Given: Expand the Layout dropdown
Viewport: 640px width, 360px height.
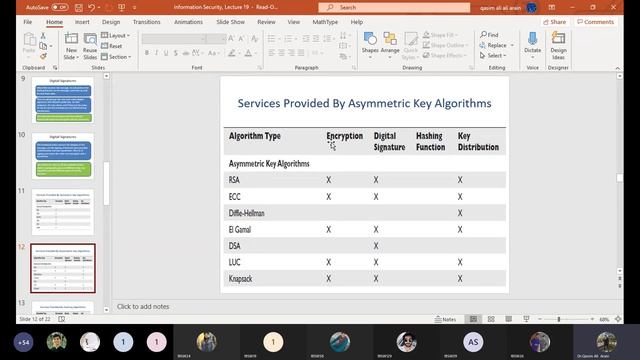Looking at the screenshot, I should pyautogui.click(x=115, y=36).
